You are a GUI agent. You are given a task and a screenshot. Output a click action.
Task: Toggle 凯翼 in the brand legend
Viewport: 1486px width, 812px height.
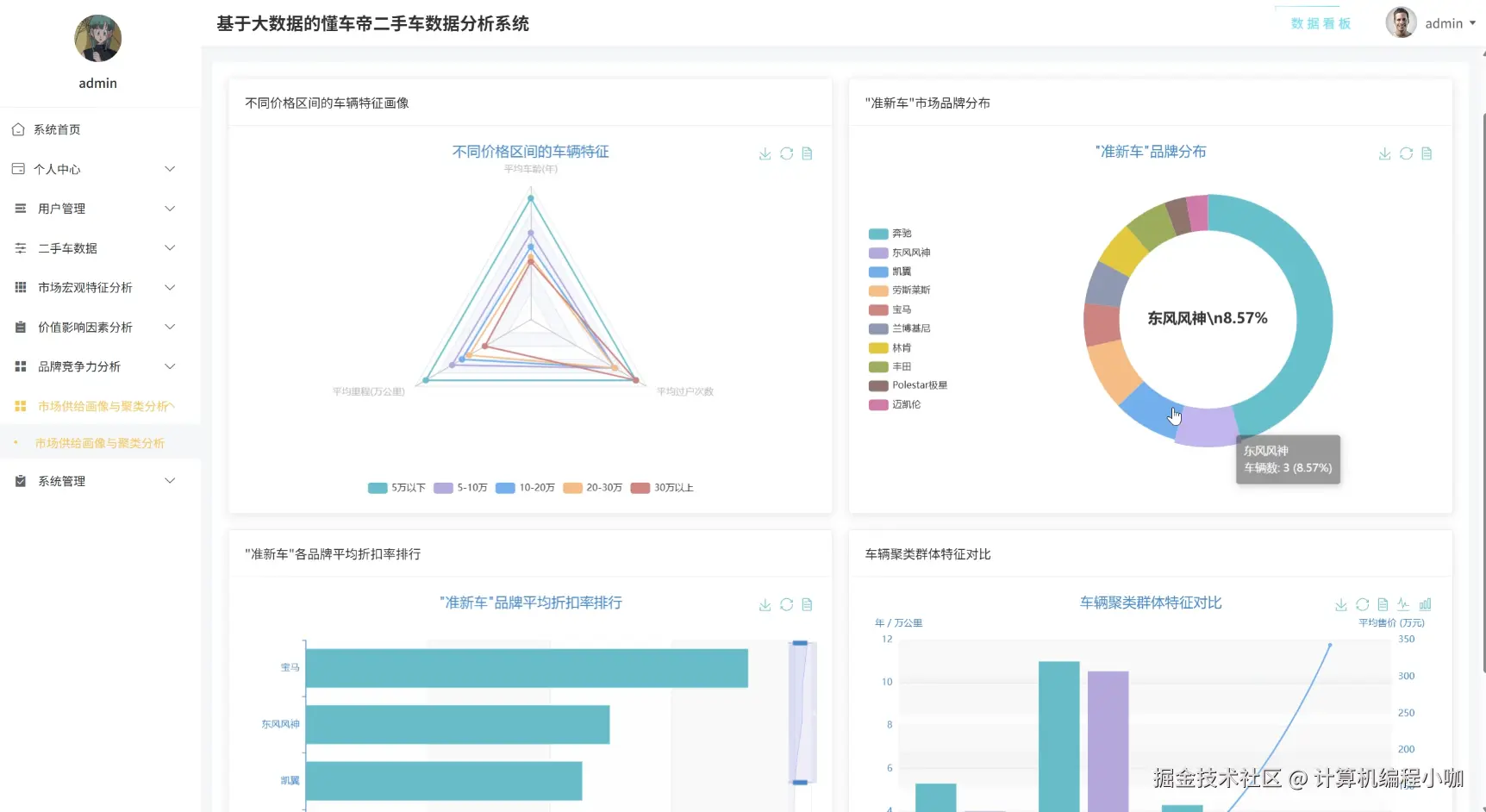pos(890,272)
